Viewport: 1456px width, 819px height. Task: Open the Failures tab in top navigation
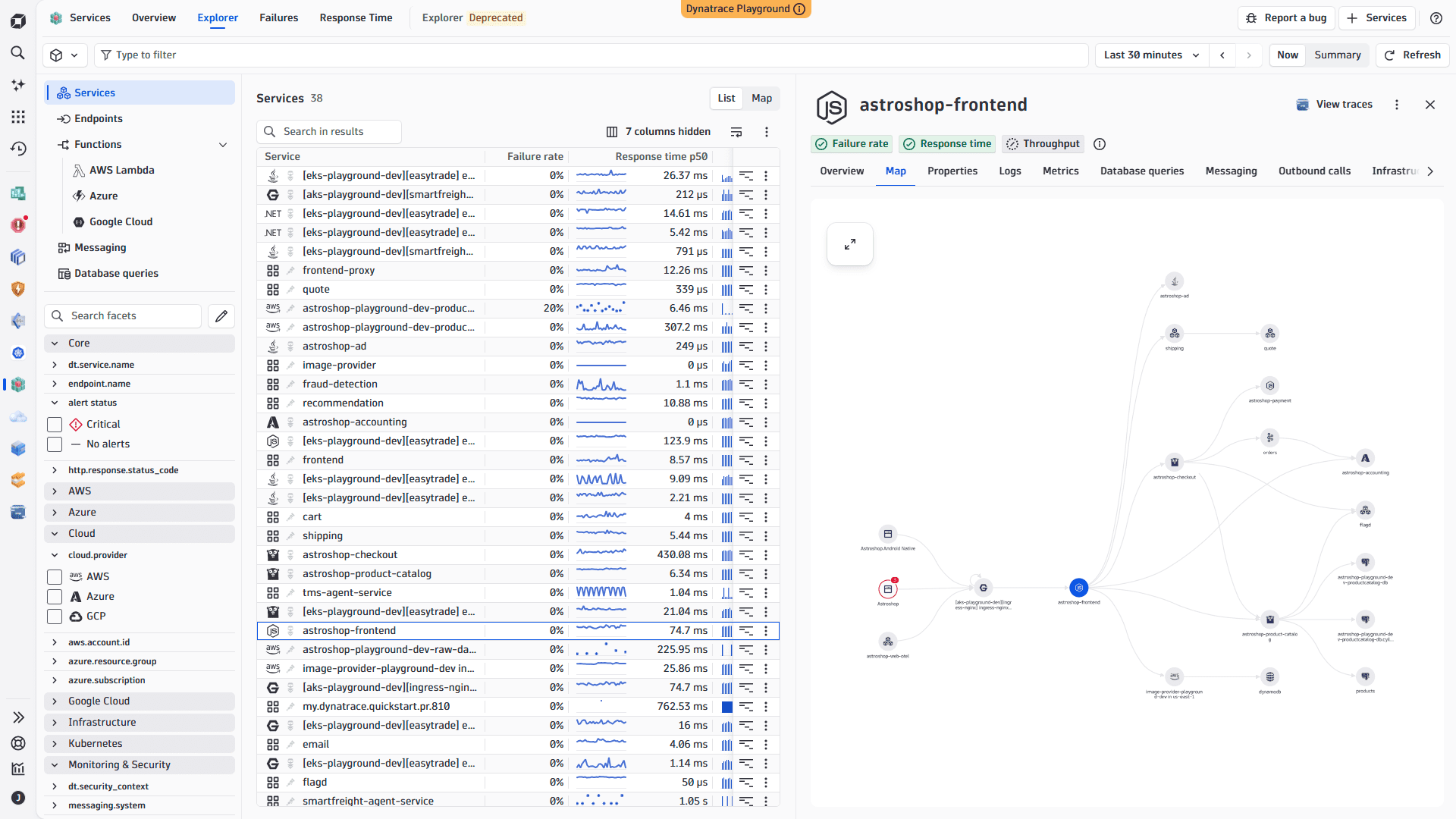click(x=278, y=18)
